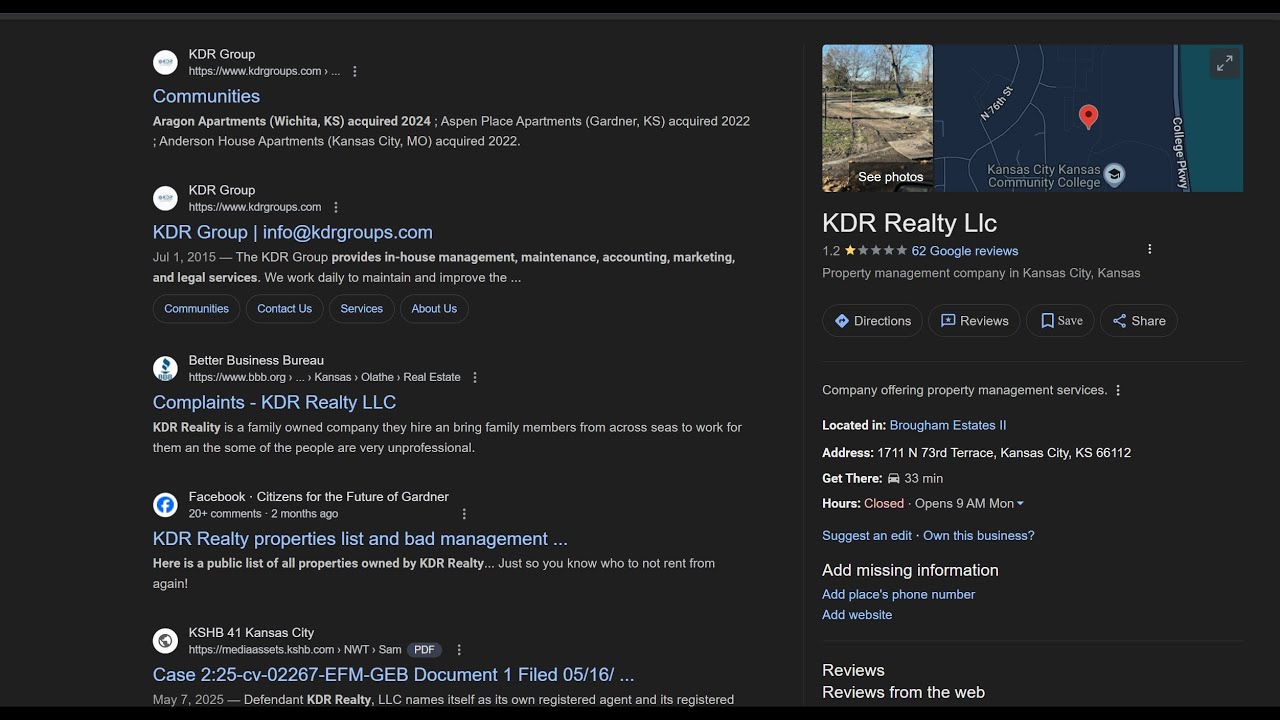Open more options for kdrgroups.com homepage result
Screen dimensions: 1280x720
pyautogui.click(x=336, y=208)
